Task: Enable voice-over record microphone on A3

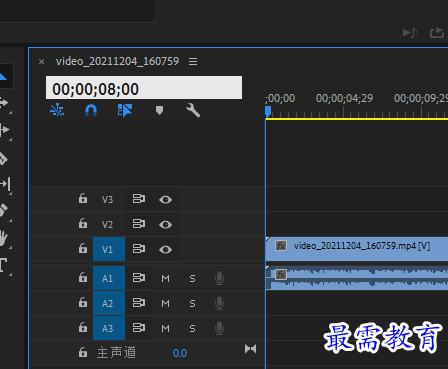Action: point(219,328)
